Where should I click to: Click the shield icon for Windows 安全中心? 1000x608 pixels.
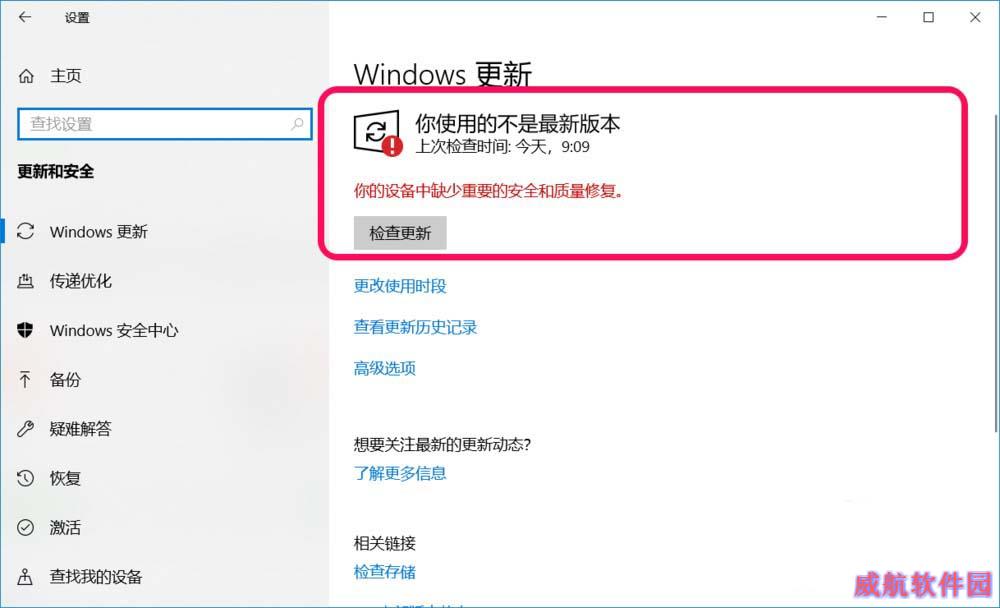[26, 330]
